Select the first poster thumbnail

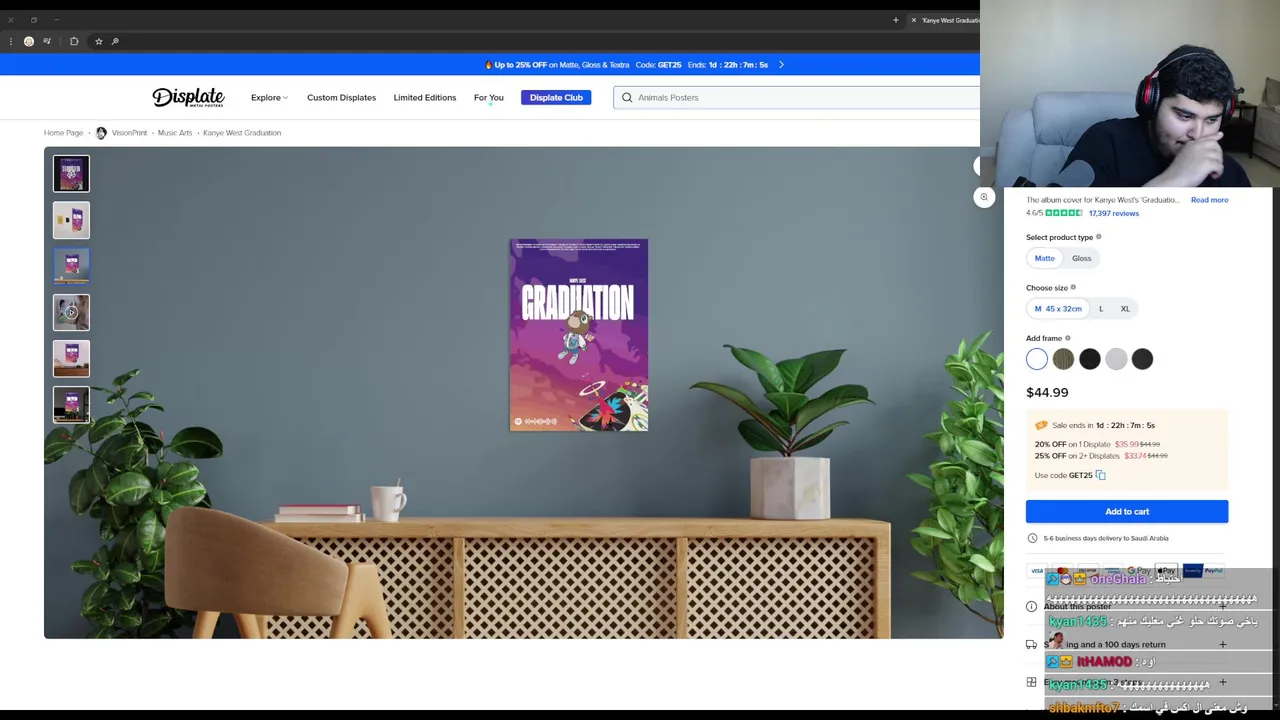[71, 174]
